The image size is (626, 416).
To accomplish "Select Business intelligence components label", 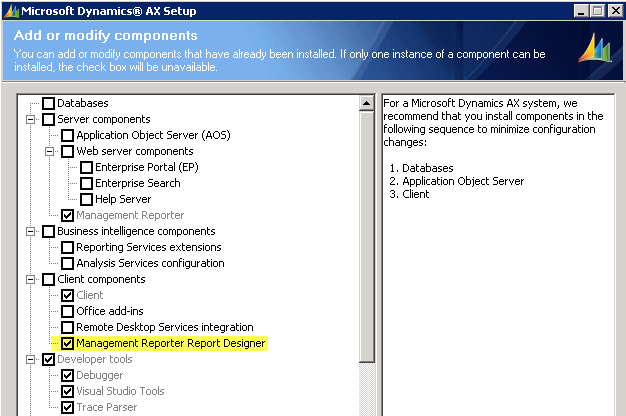I will [136, 231].
